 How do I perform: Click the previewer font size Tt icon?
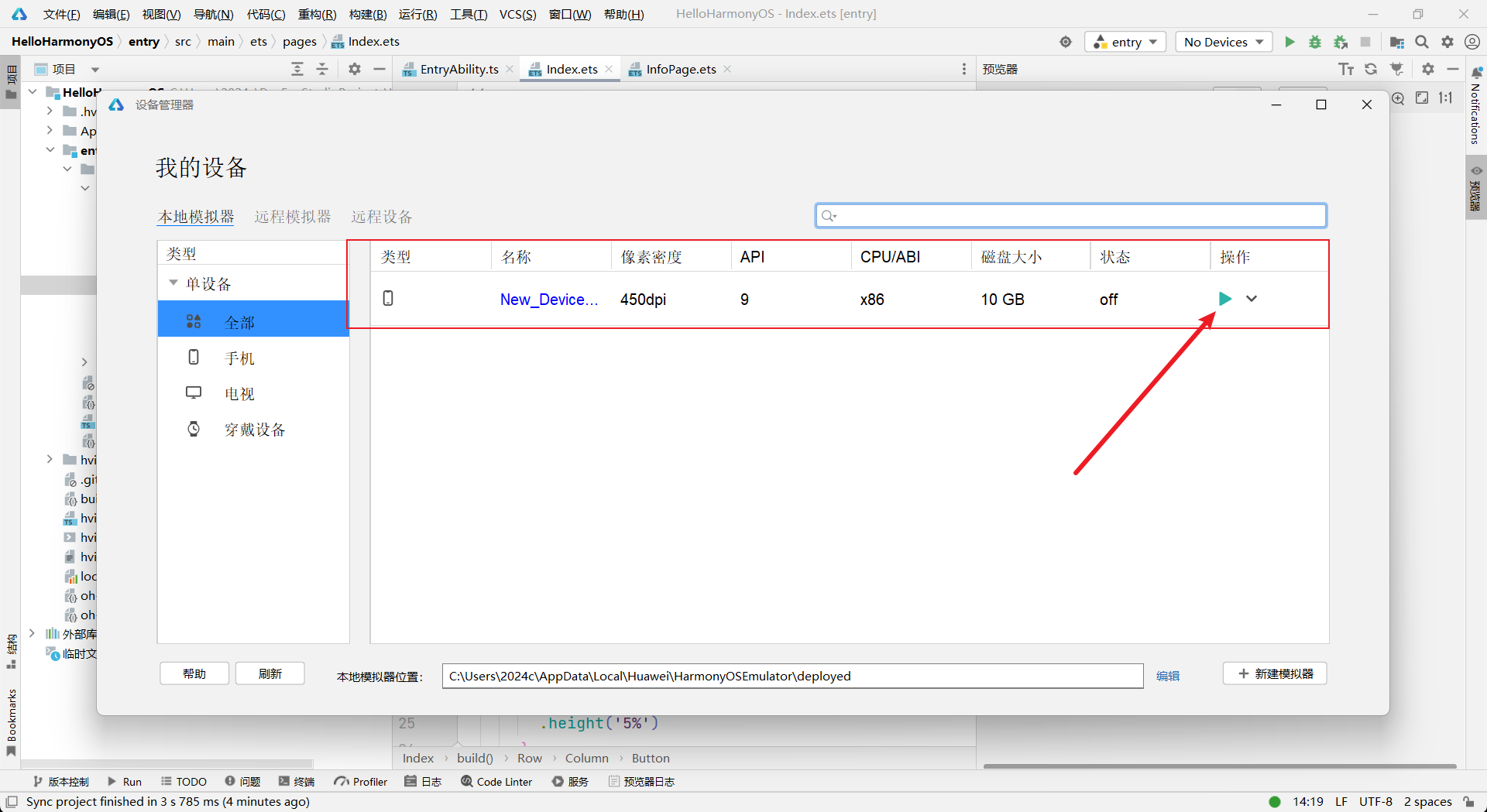[x=1346, y=69]
